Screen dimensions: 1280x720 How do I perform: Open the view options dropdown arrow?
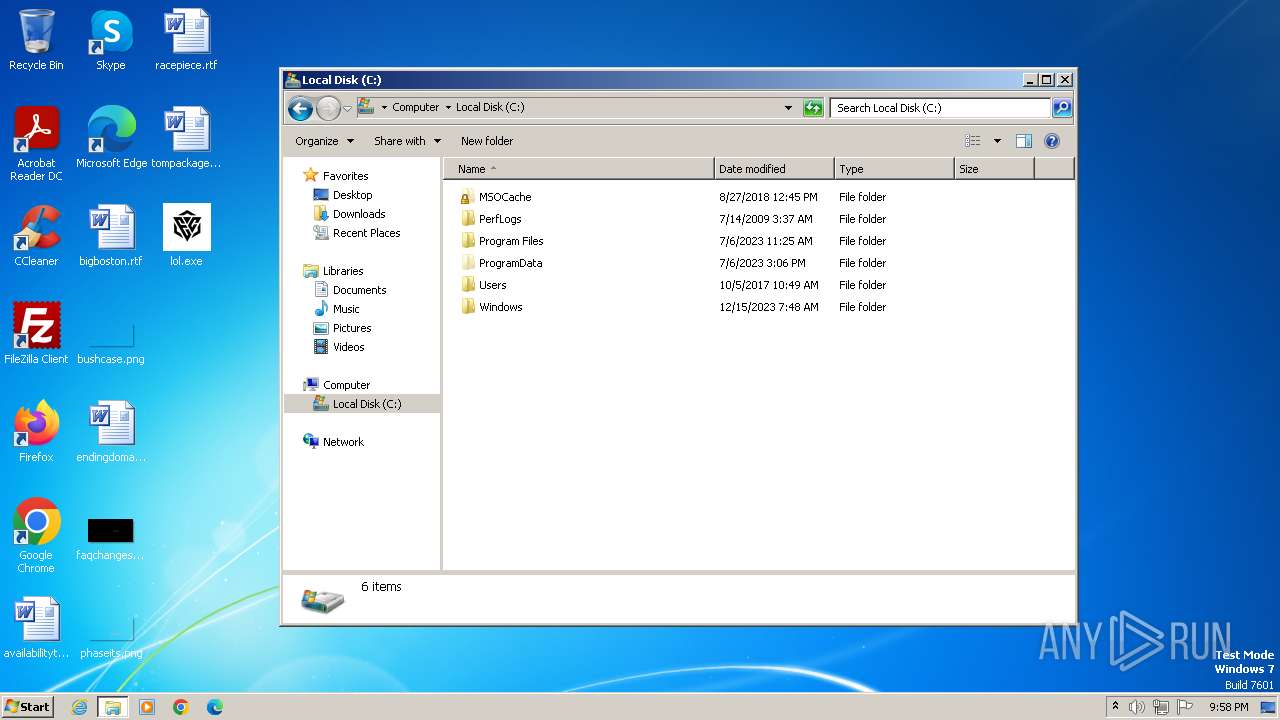[997, 141]
